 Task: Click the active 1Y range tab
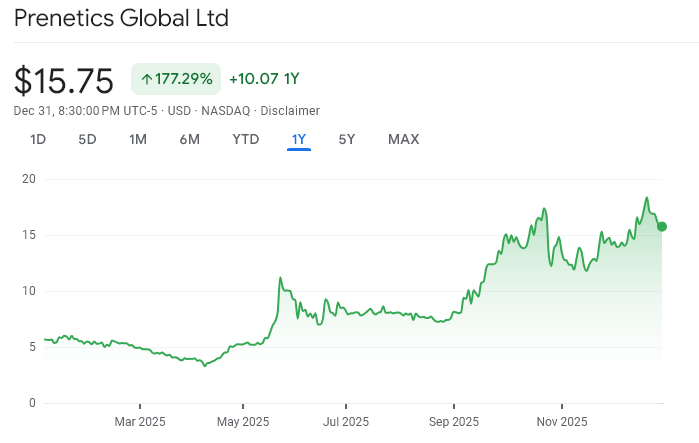pos(299,139)
